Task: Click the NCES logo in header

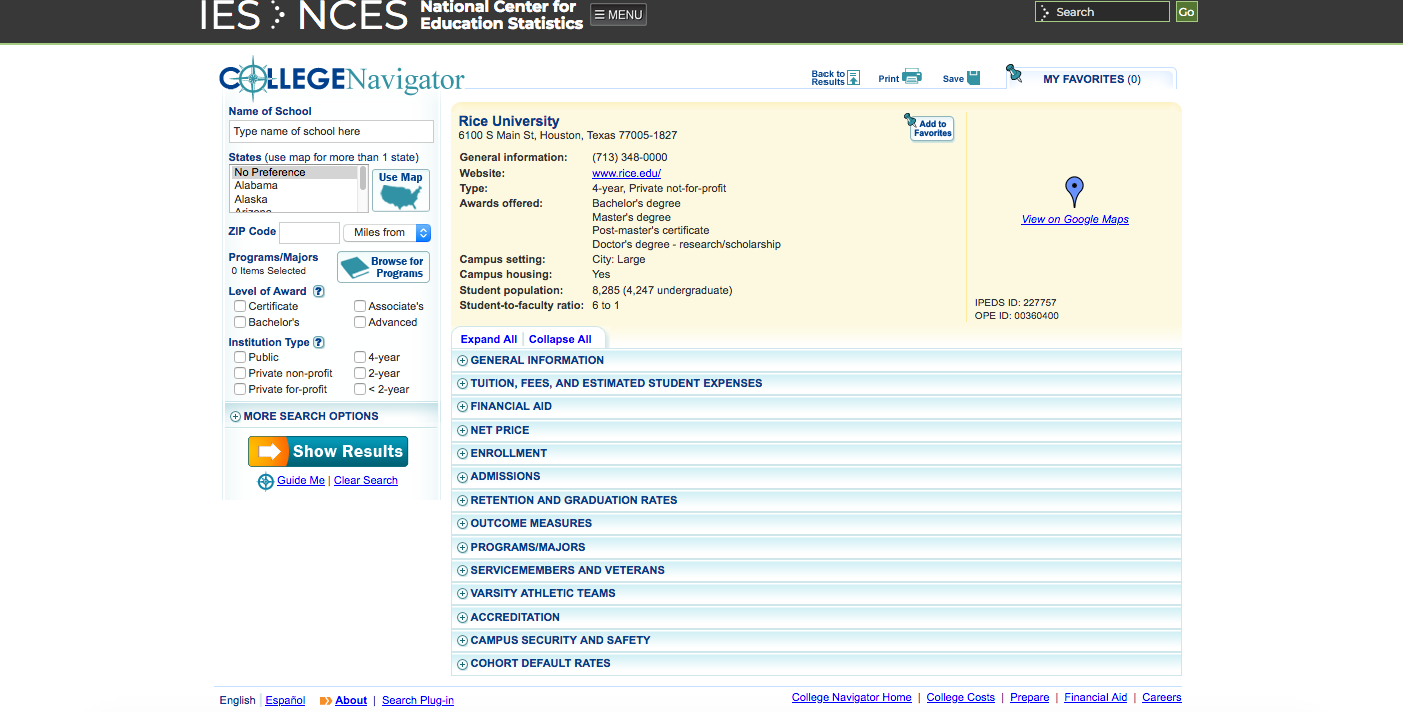Action: [352, 13]
